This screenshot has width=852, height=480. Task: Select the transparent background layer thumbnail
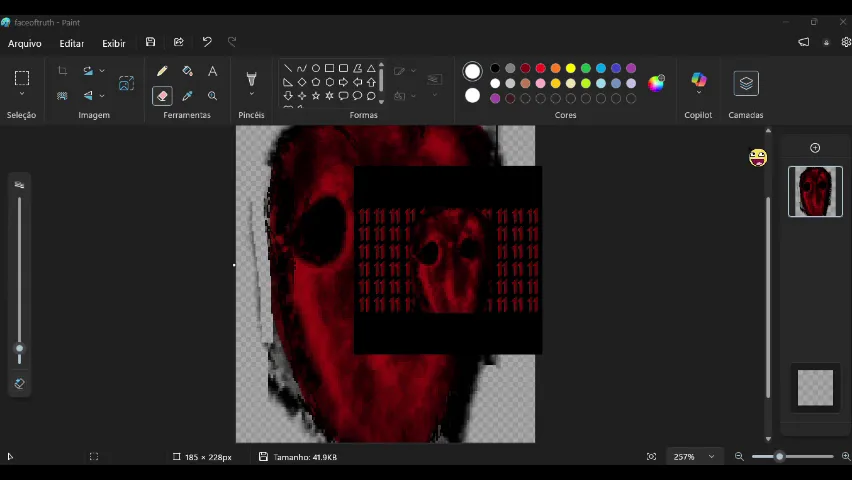(815, 388)
